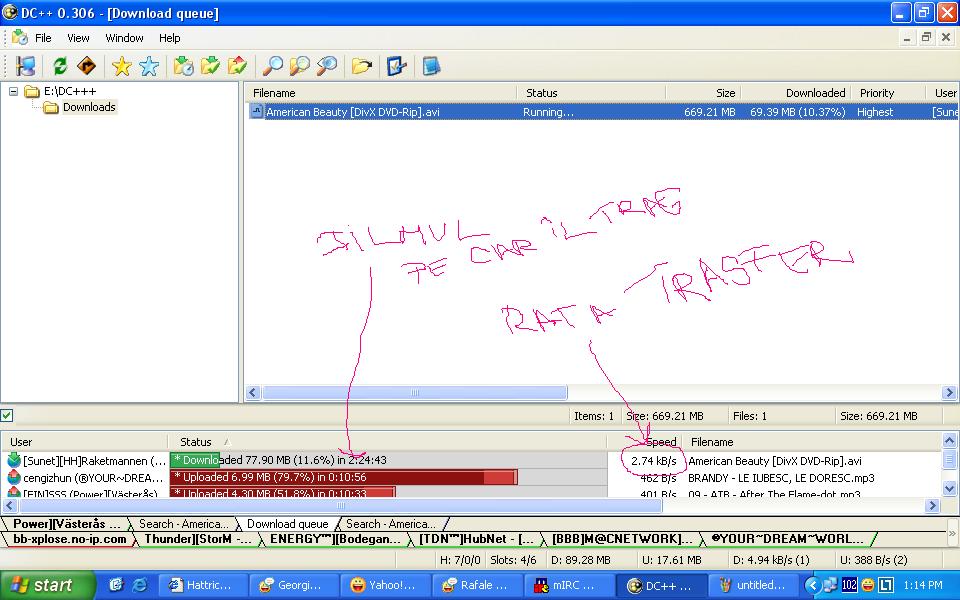Click the Open File List folder icon
This screenshot has width=960, height=600.
point(362,66)
